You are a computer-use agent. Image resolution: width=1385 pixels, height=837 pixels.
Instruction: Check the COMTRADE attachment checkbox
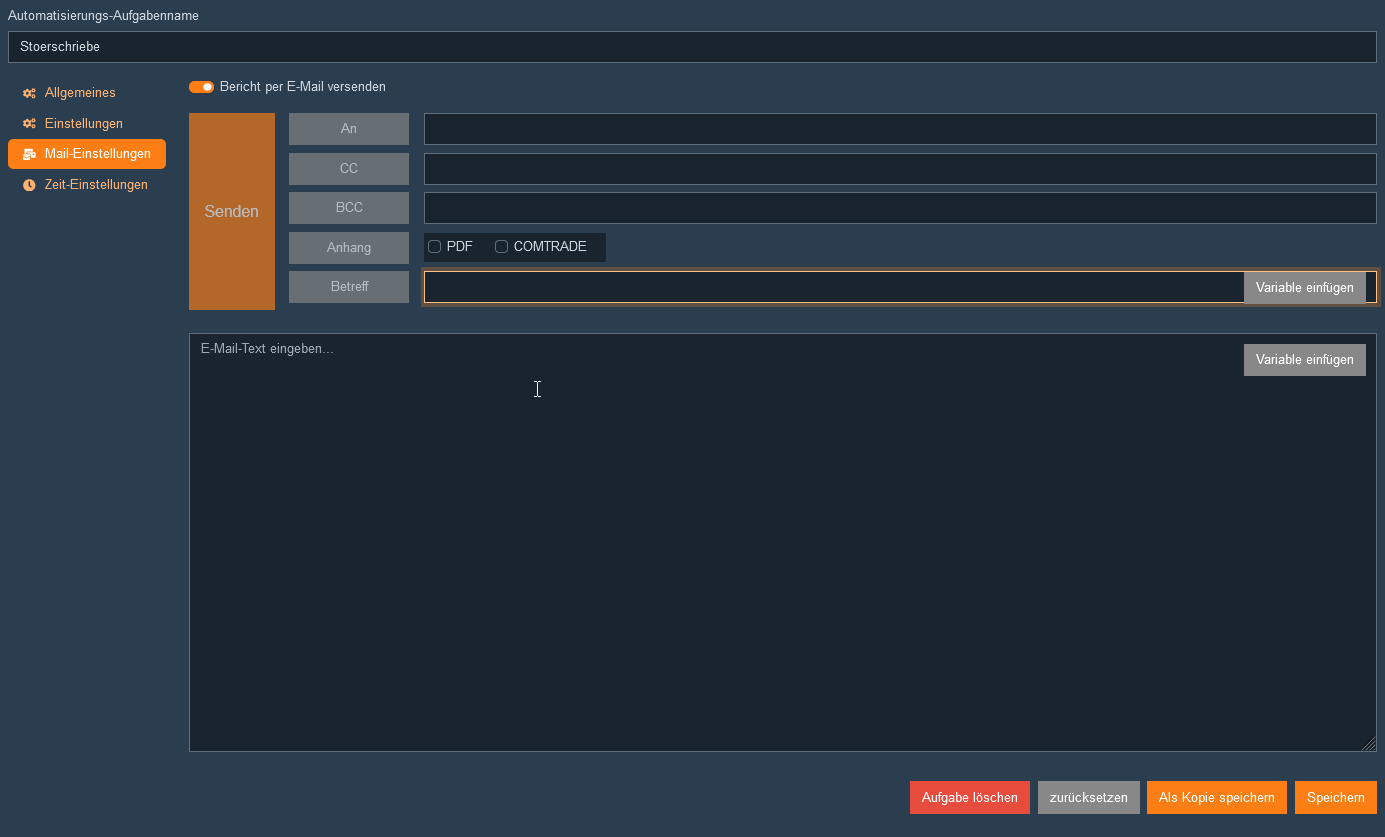[x=502, y=247]
